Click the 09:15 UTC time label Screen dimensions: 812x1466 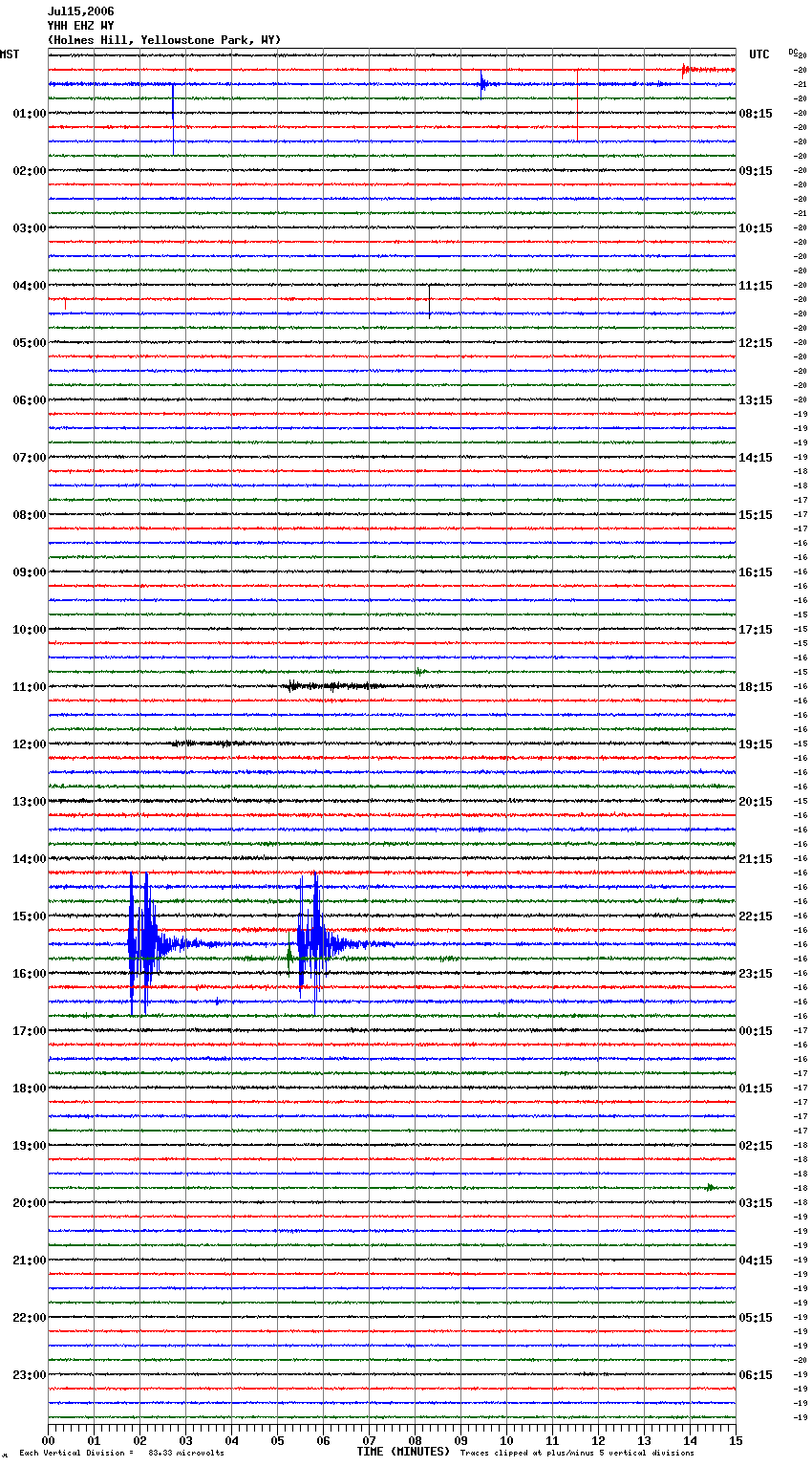pyautogui.click(x=756, y=171)
